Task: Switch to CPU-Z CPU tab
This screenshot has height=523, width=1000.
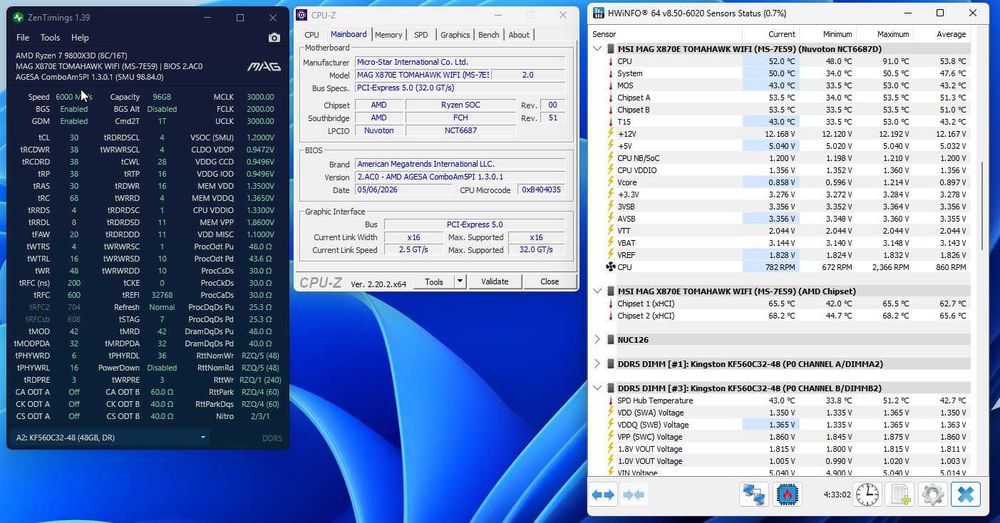Action: (312, 35)
